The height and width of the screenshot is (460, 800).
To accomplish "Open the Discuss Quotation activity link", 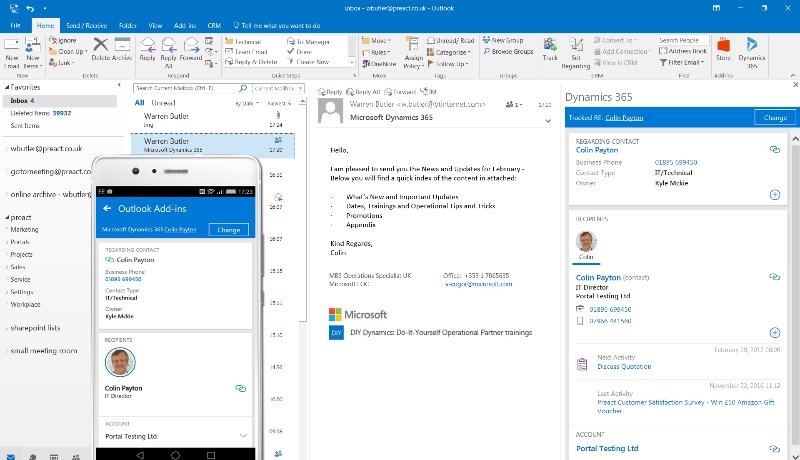I will coord(624,367).
